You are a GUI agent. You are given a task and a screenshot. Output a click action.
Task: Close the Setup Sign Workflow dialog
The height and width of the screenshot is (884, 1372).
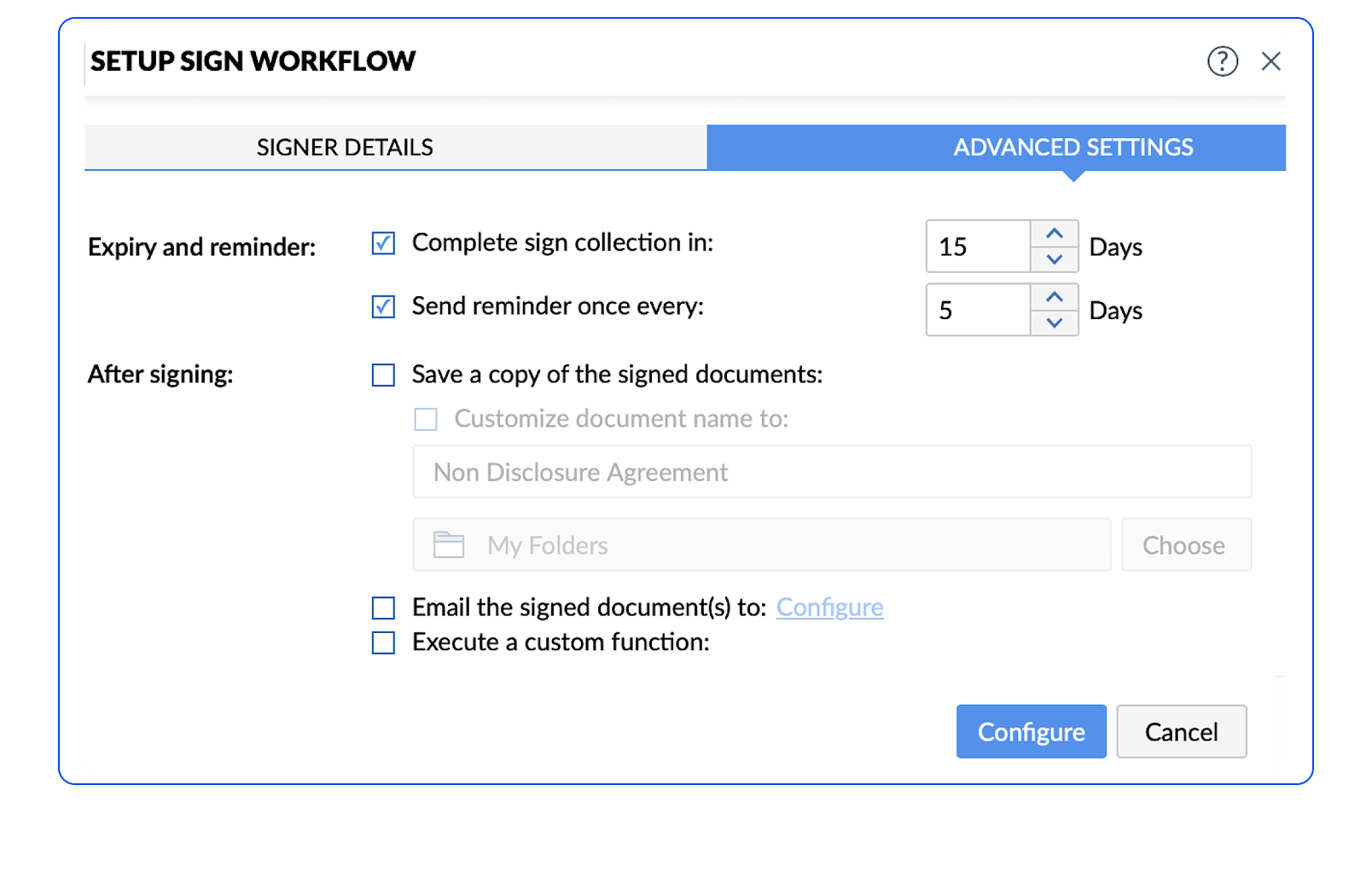[1271, 61]
